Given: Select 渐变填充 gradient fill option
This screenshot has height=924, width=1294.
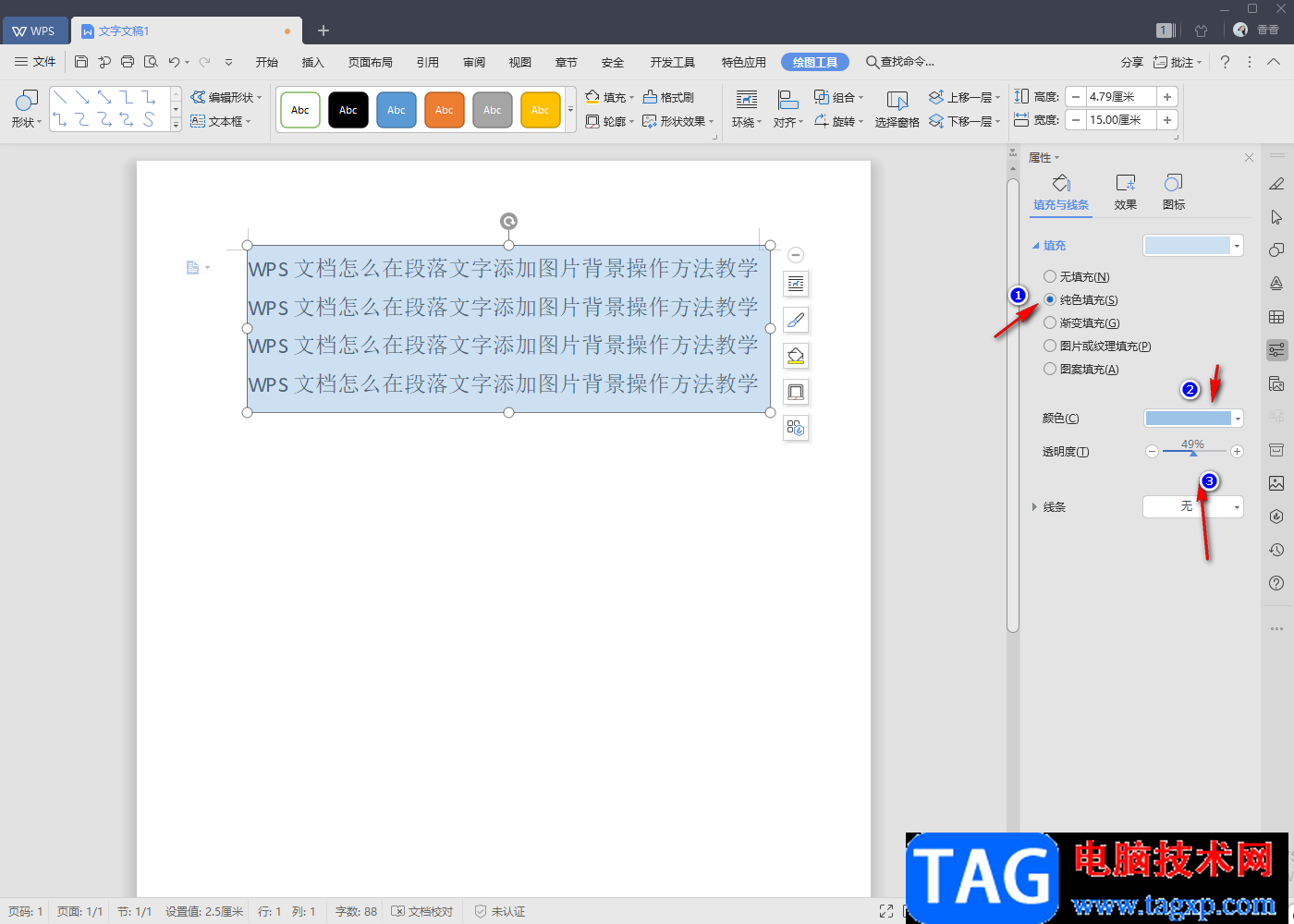Looking at the screenshot, I should (1081, 322).
